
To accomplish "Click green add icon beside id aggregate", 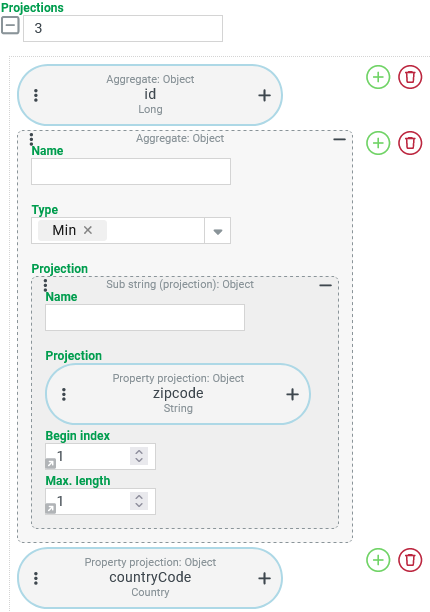I will click(x=378, y=77).
